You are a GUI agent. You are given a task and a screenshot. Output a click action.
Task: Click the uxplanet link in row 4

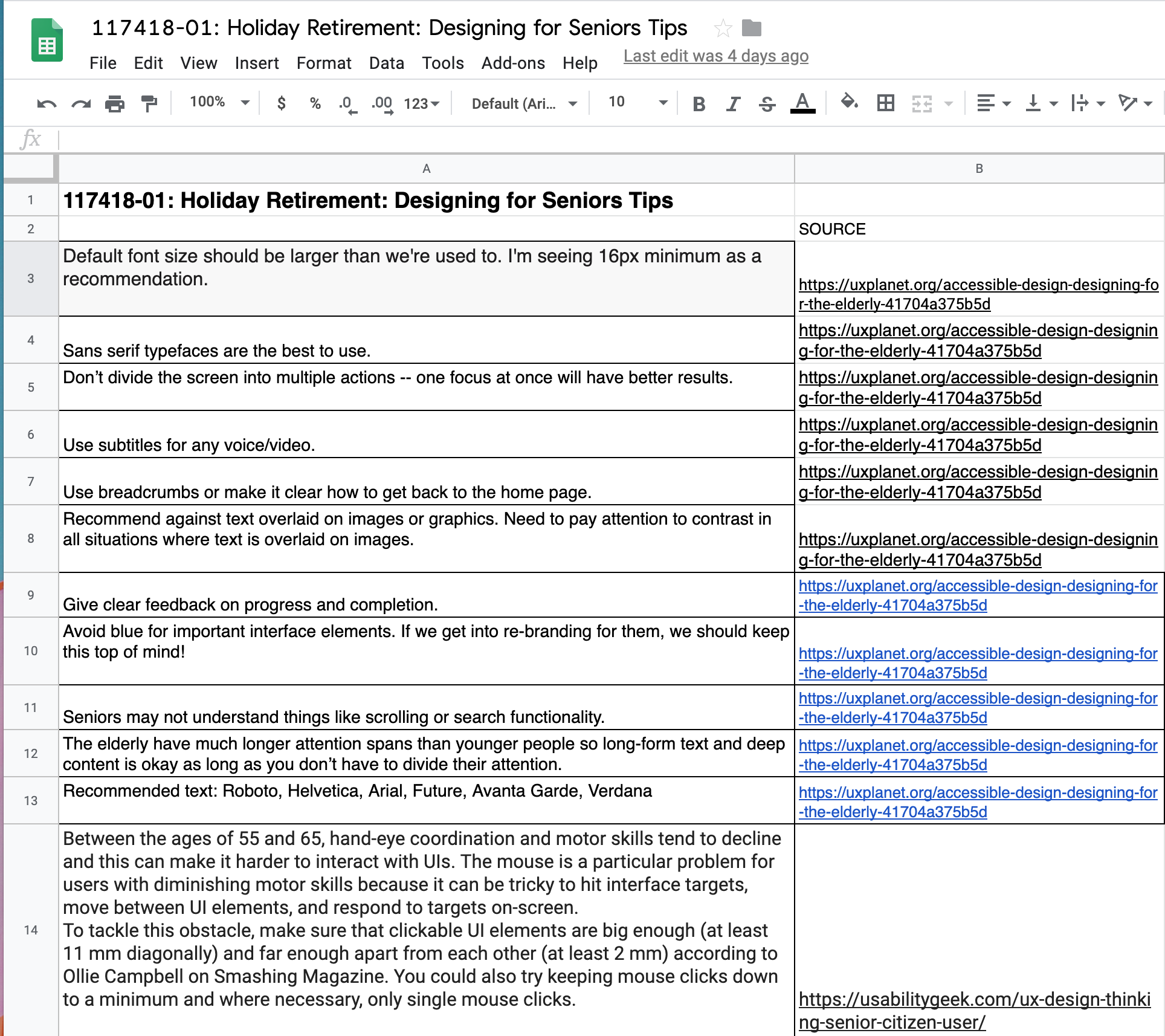[x=978, y=340]
